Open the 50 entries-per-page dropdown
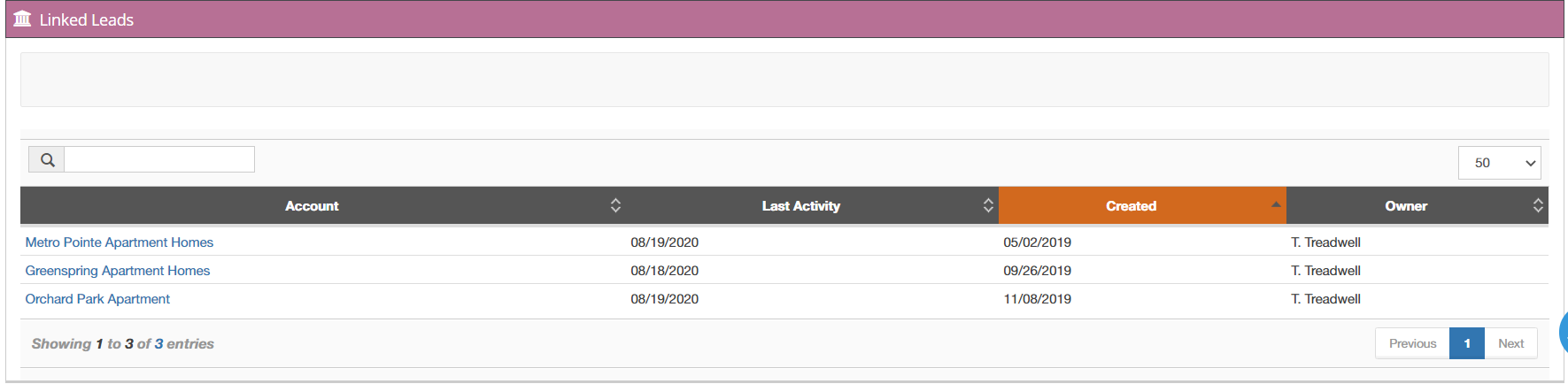This screenshot has width=1568, height=384. click(1499, 163)
